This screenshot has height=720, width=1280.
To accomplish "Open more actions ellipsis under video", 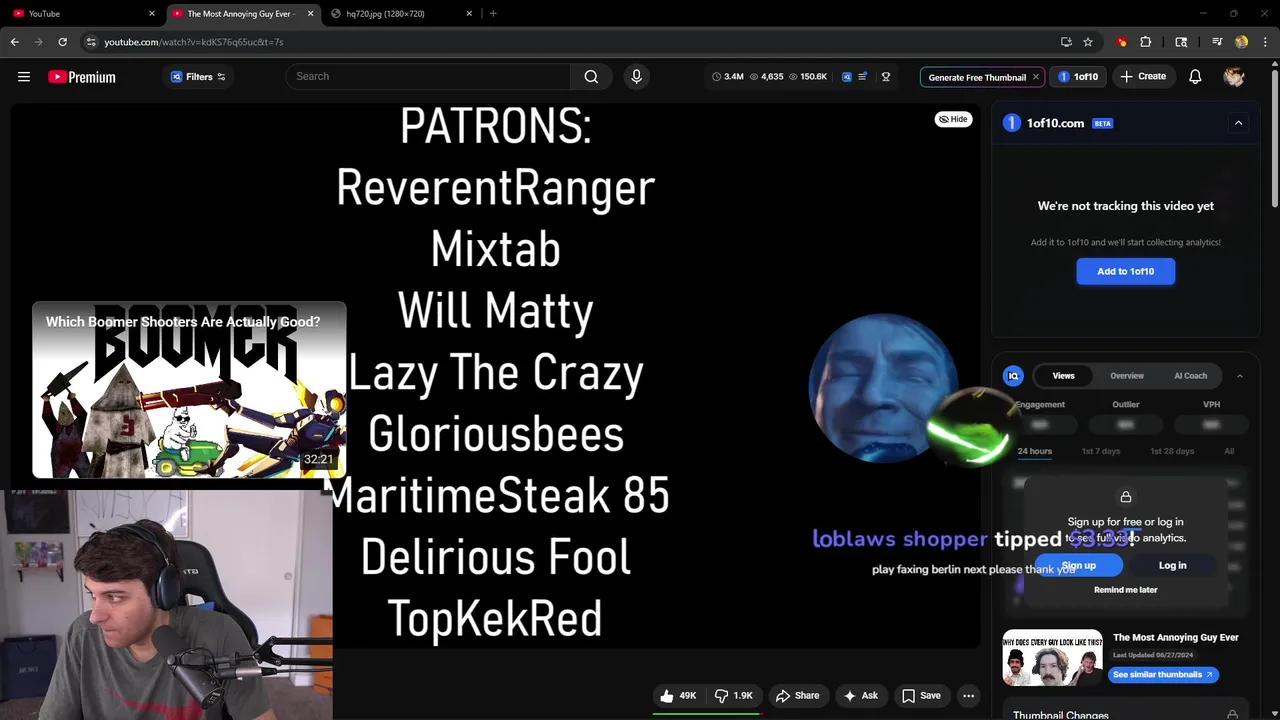I will pos(968,696).
